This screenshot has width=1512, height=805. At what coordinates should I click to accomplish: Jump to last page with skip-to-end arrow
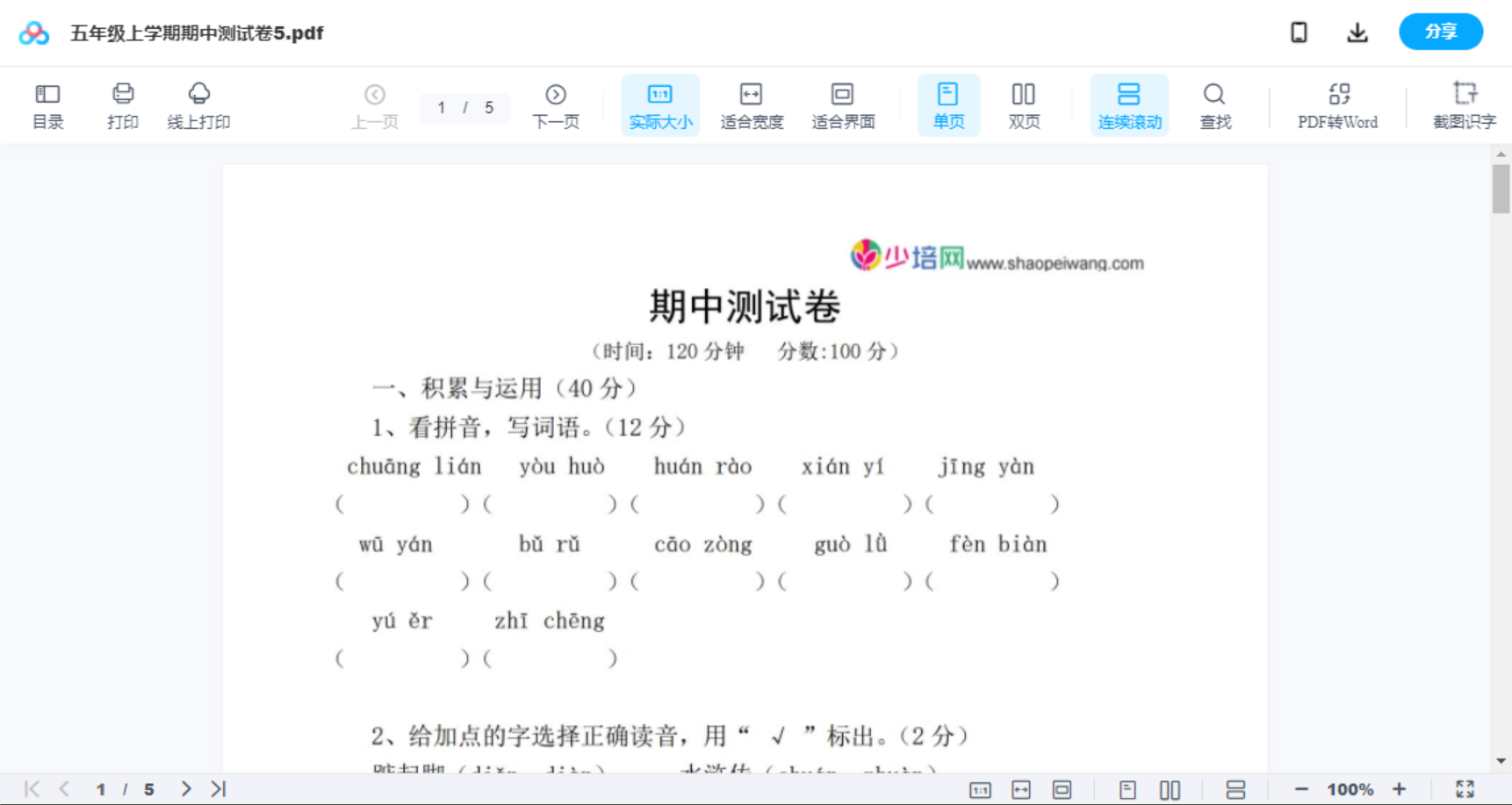pos(217,788)
